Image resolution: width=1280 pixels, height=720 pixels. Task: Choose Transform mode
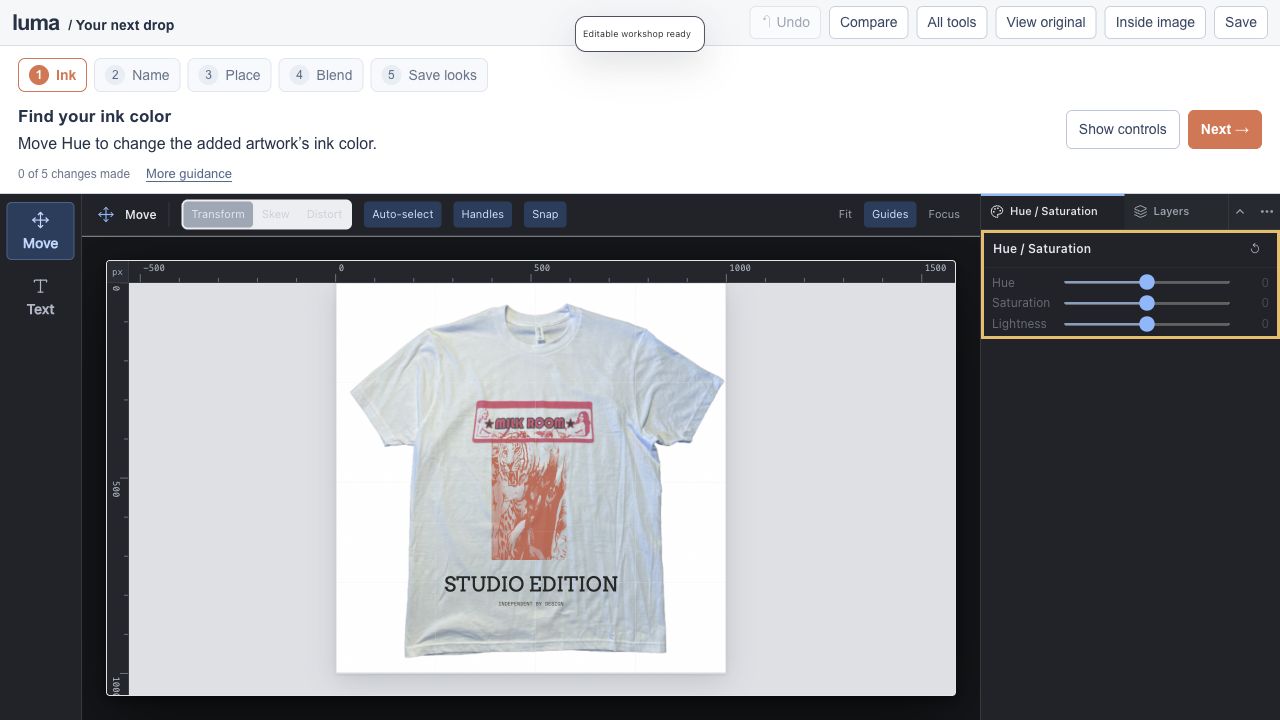[218, 214]
